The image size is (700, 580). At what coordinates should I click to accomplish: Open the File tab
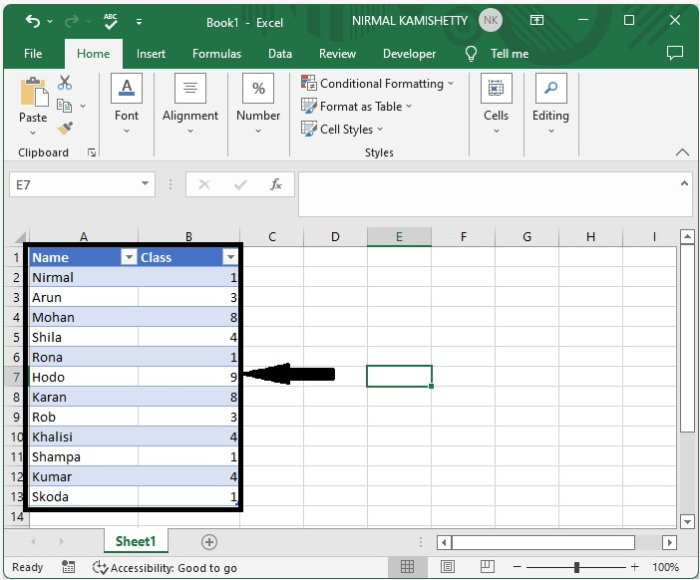point(33,54)
